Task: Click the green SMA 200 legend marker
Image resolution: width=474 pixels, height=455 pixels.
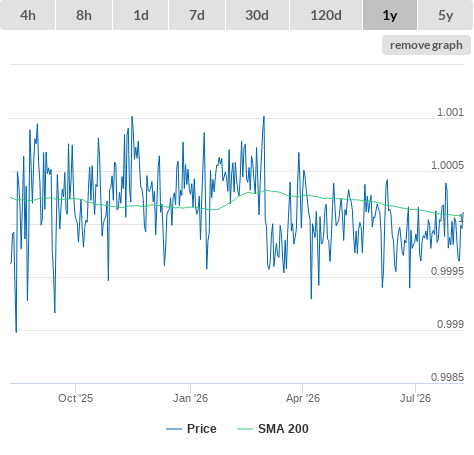Action: (245, 429)
